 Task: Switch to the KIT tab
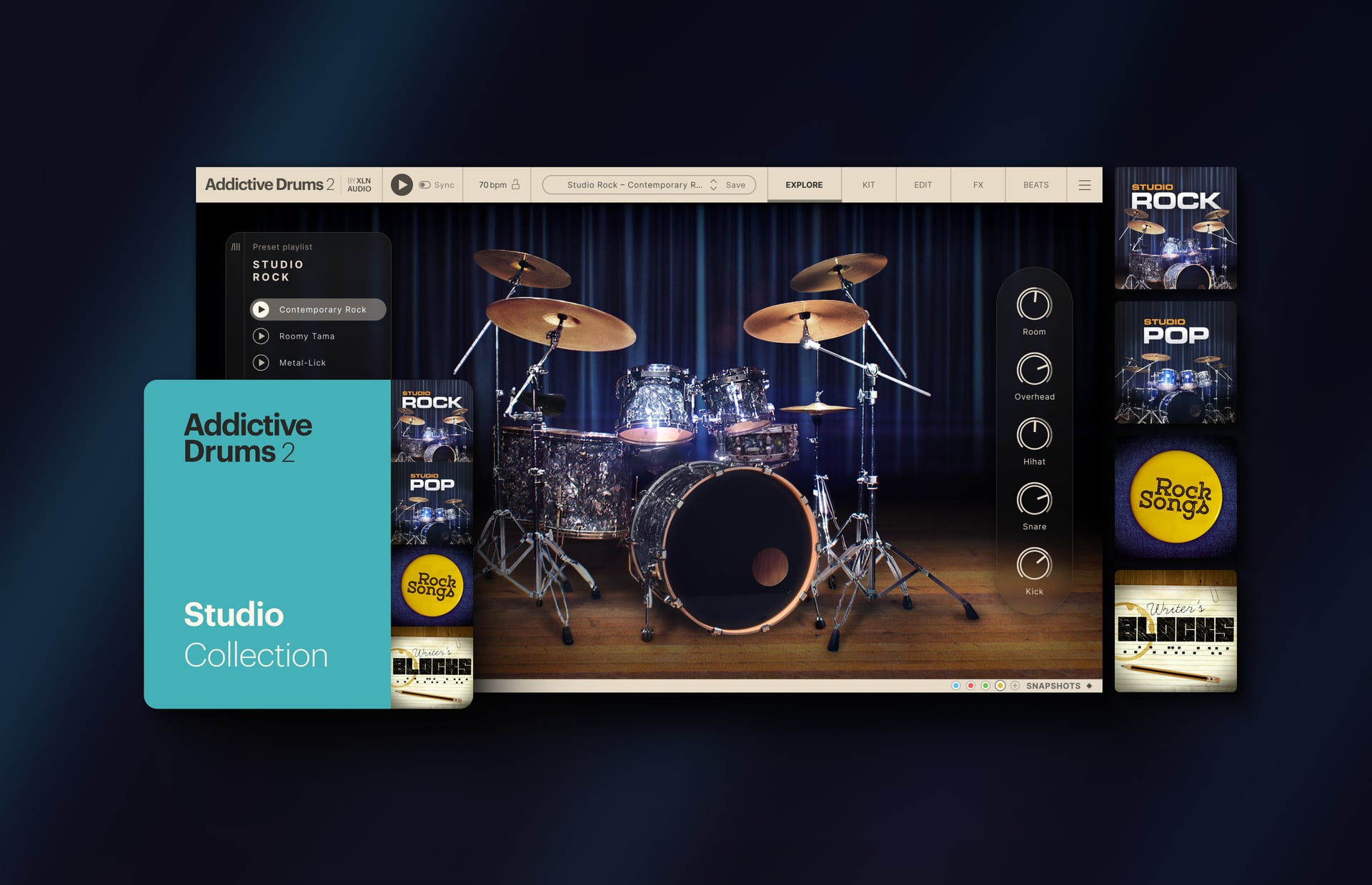(868, 185)
